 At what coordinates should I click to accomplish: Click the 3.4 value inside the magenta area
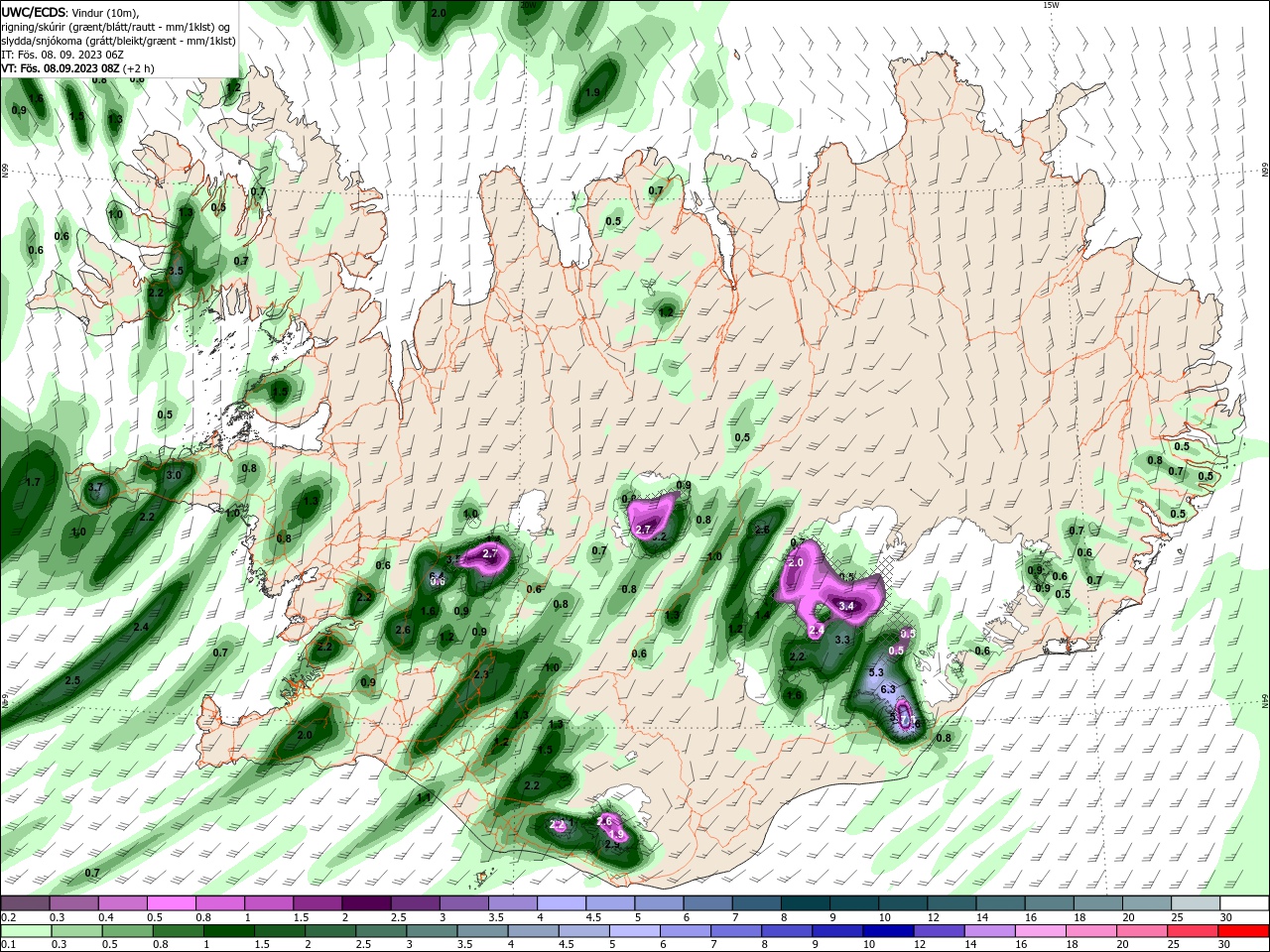point(846,605)
